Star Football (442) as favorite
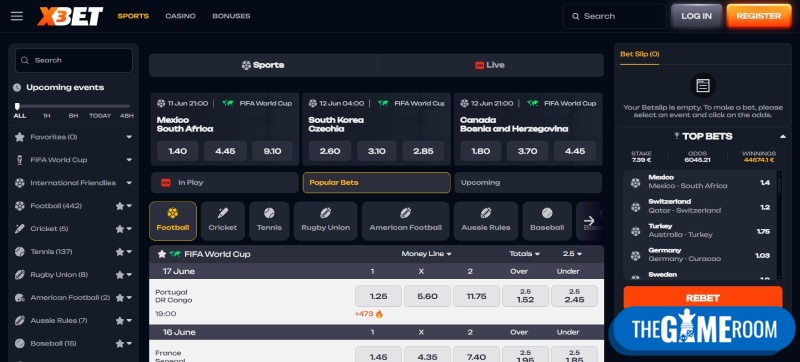The width and height of the screenshot is (800, 362). pos(119,206)
